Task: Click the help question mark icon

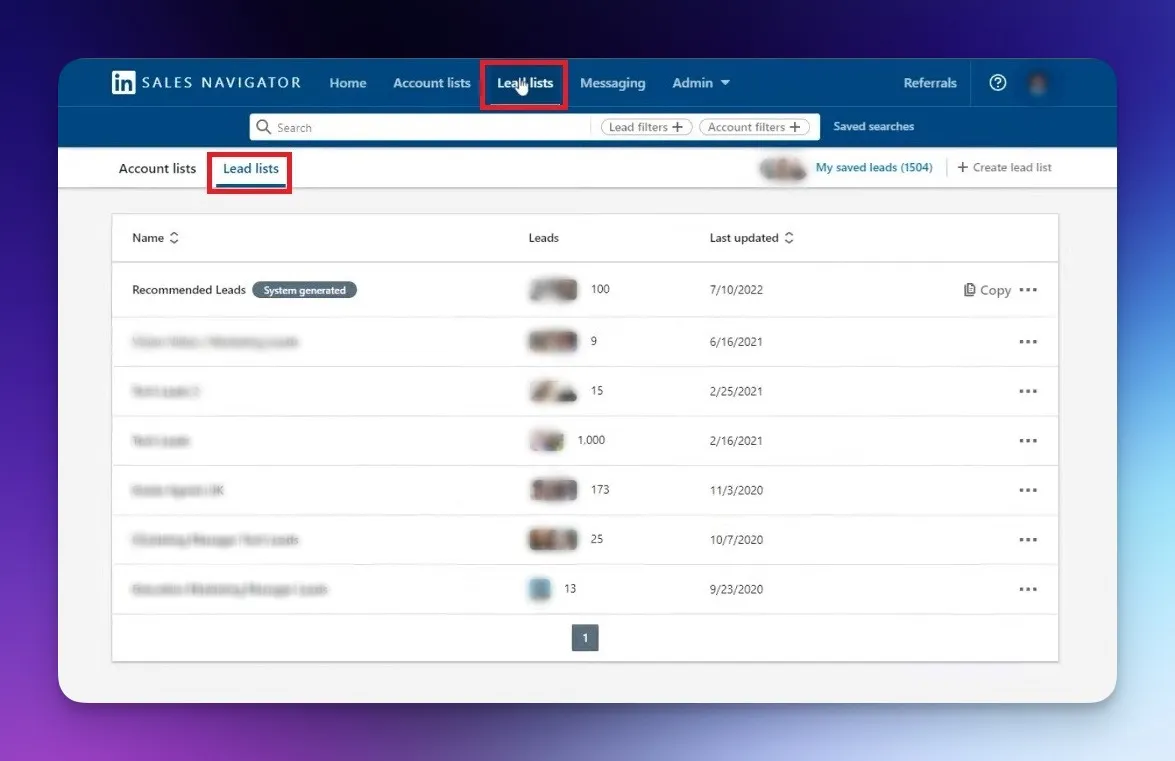Action: pos(997,82)
